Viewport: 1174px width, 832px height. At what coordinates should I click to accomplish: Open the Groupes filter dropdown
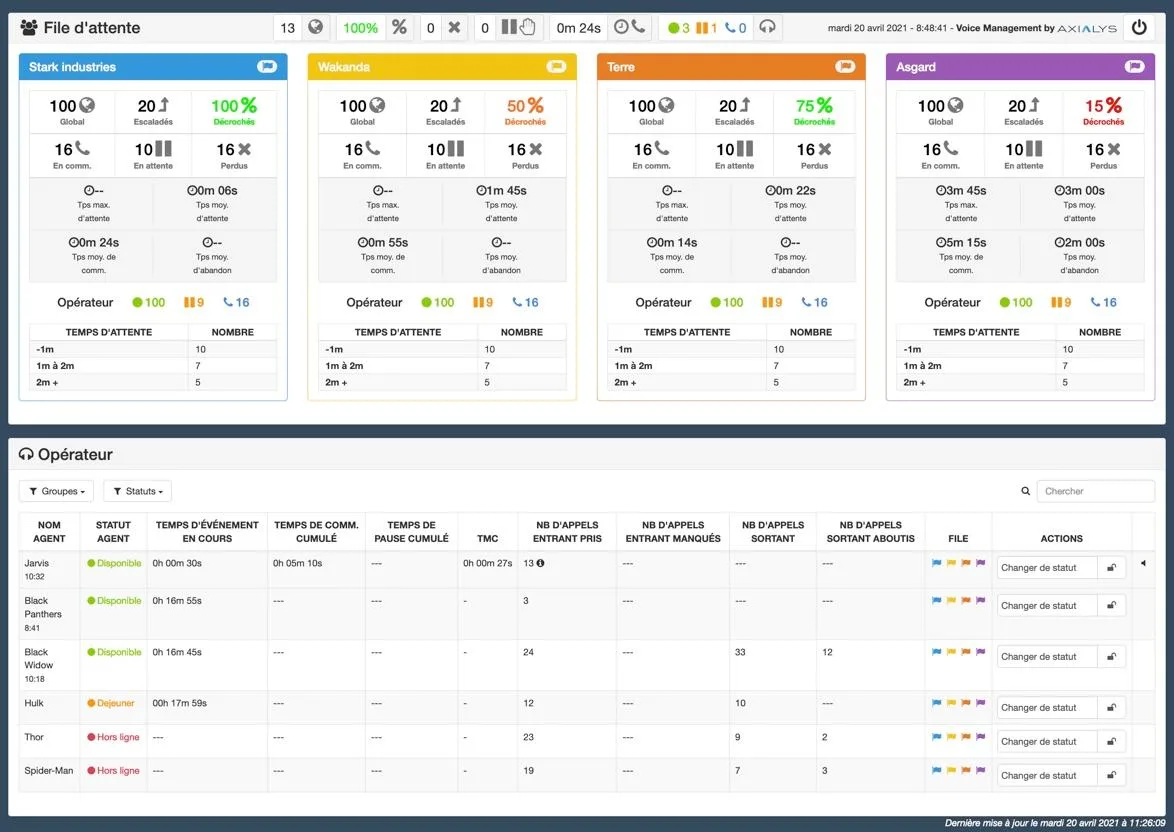(56, 491)
